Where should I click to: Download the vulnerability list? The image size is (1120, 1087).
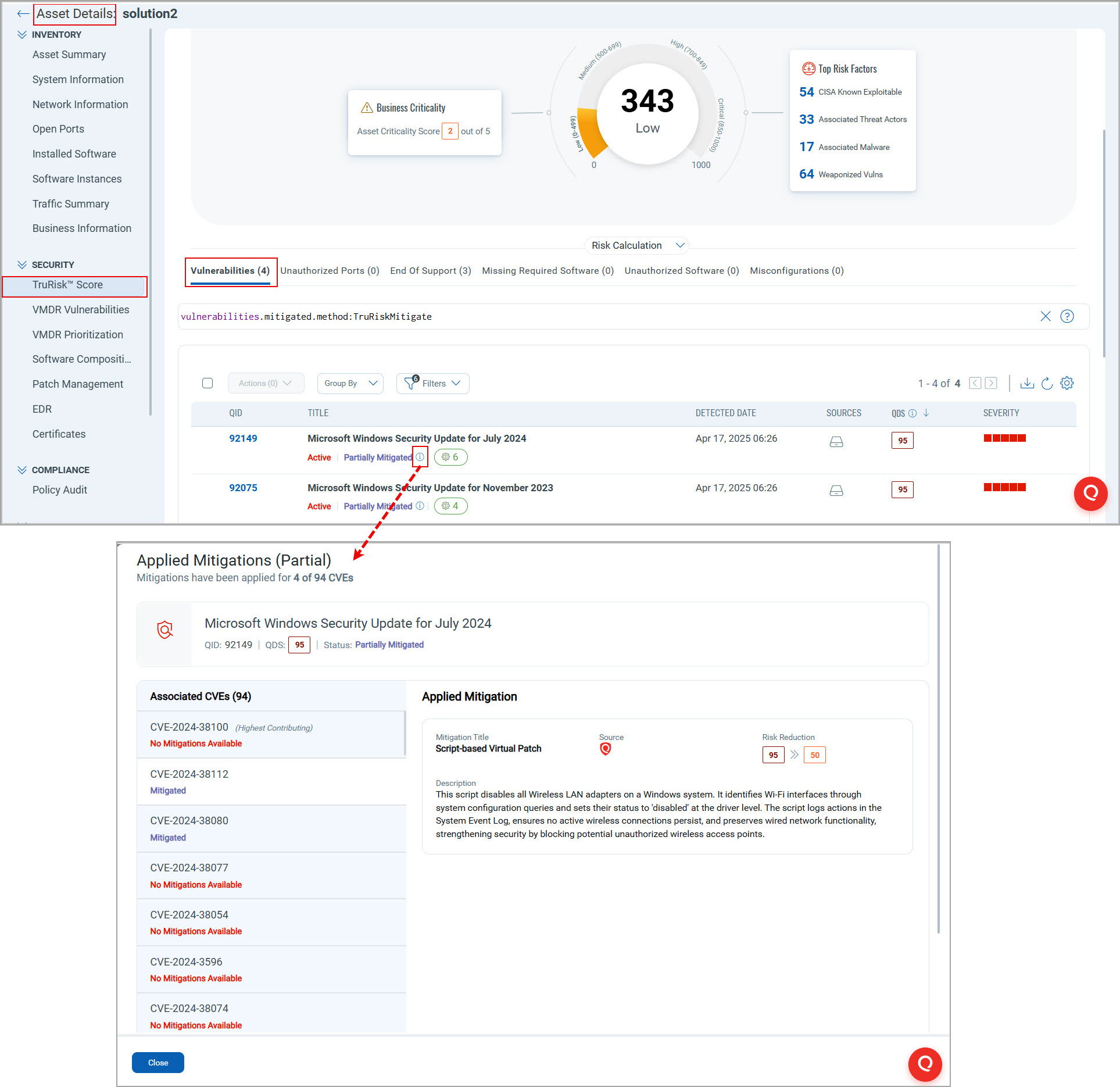1026,383
